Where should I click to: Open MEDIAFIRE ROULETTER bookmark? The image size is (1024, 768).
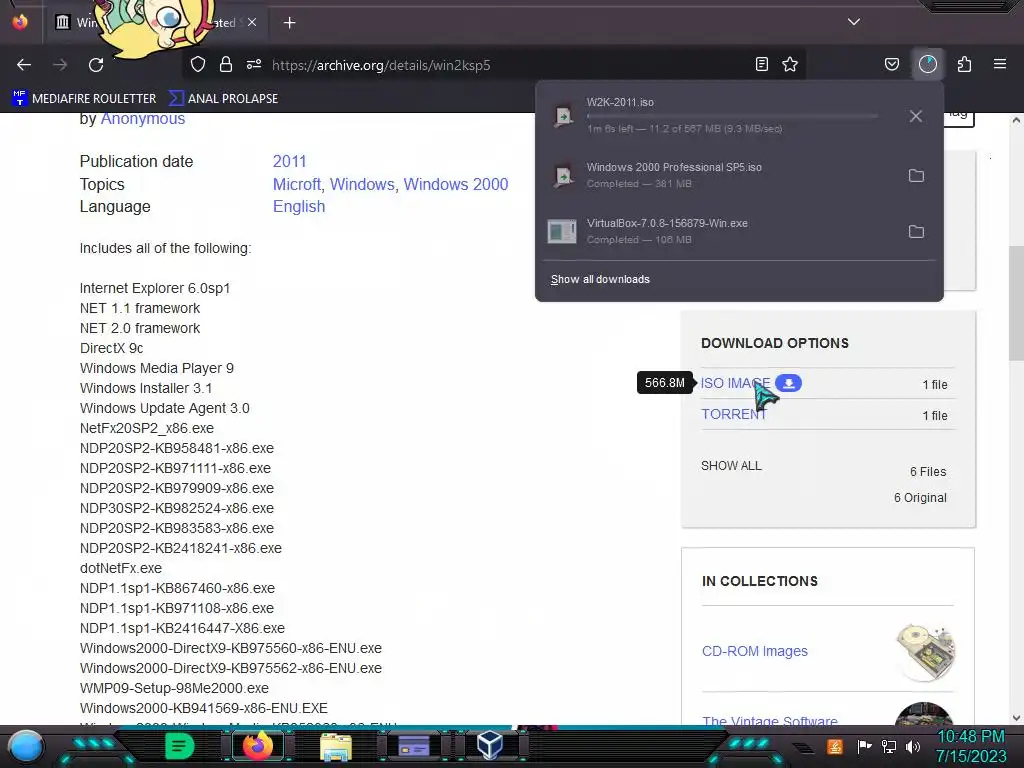[84, 99]
